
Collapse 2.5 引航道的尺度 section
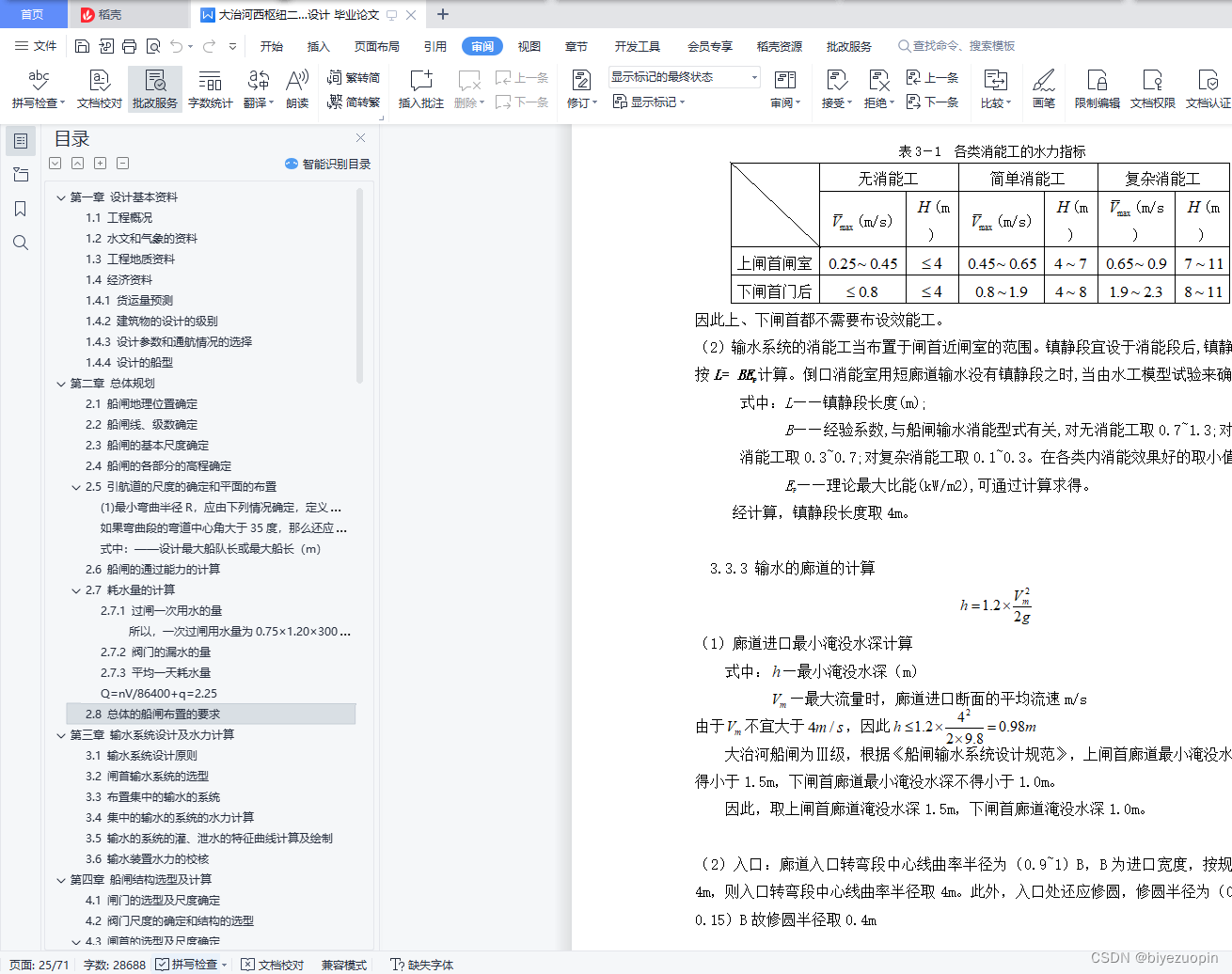tap(76, 487)
